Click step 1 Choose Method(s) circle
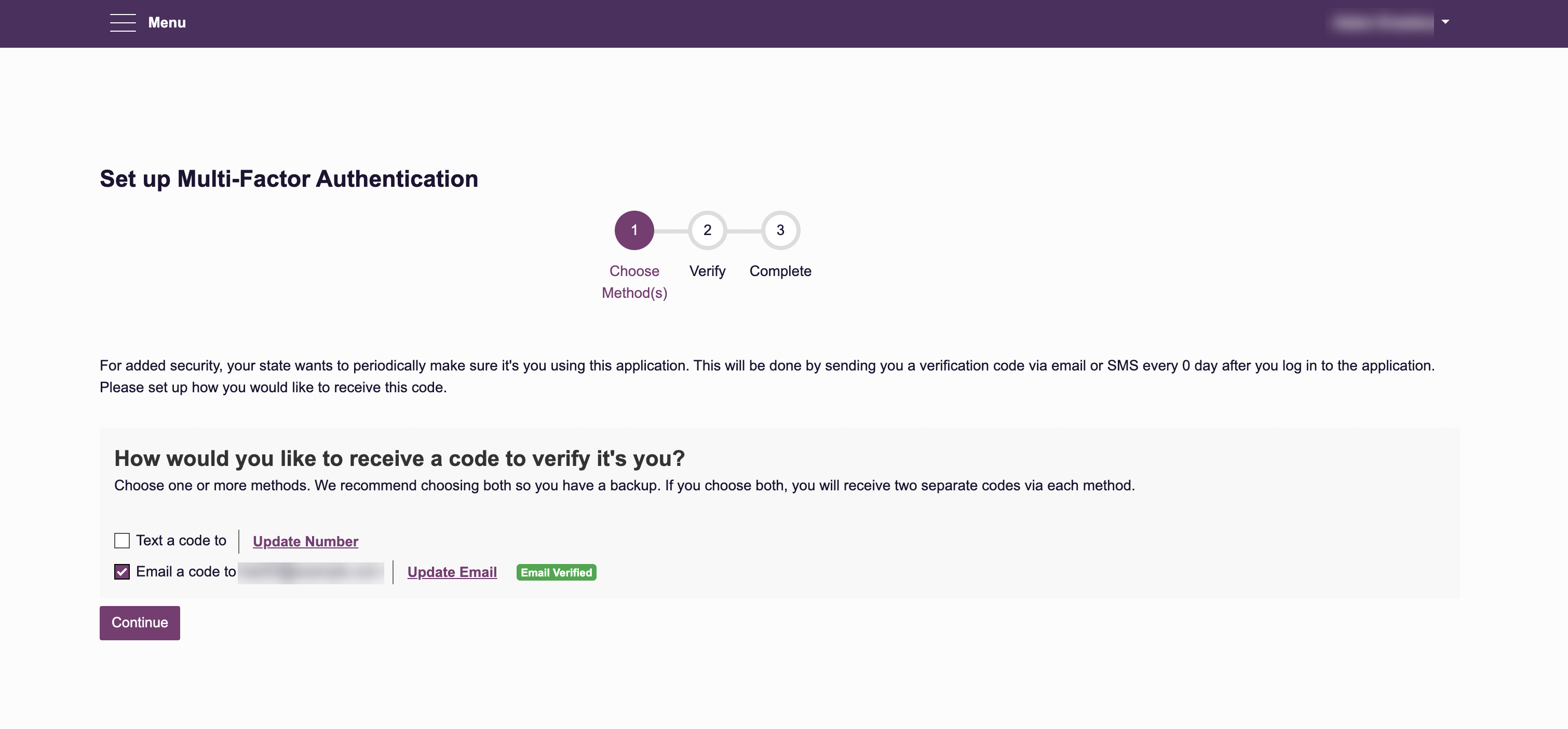This screenshot has width=1568, height=729. tap(634, 230)
